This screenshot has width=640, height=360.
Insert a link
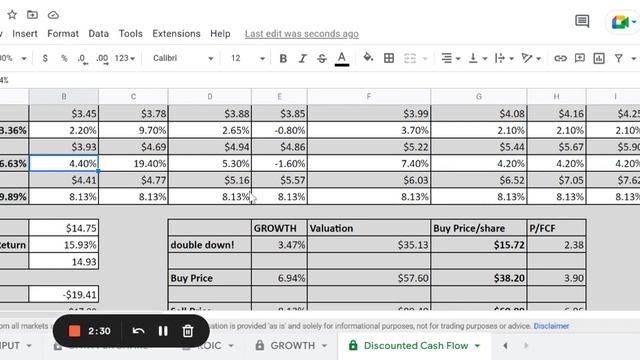click(x=560, y=58)
